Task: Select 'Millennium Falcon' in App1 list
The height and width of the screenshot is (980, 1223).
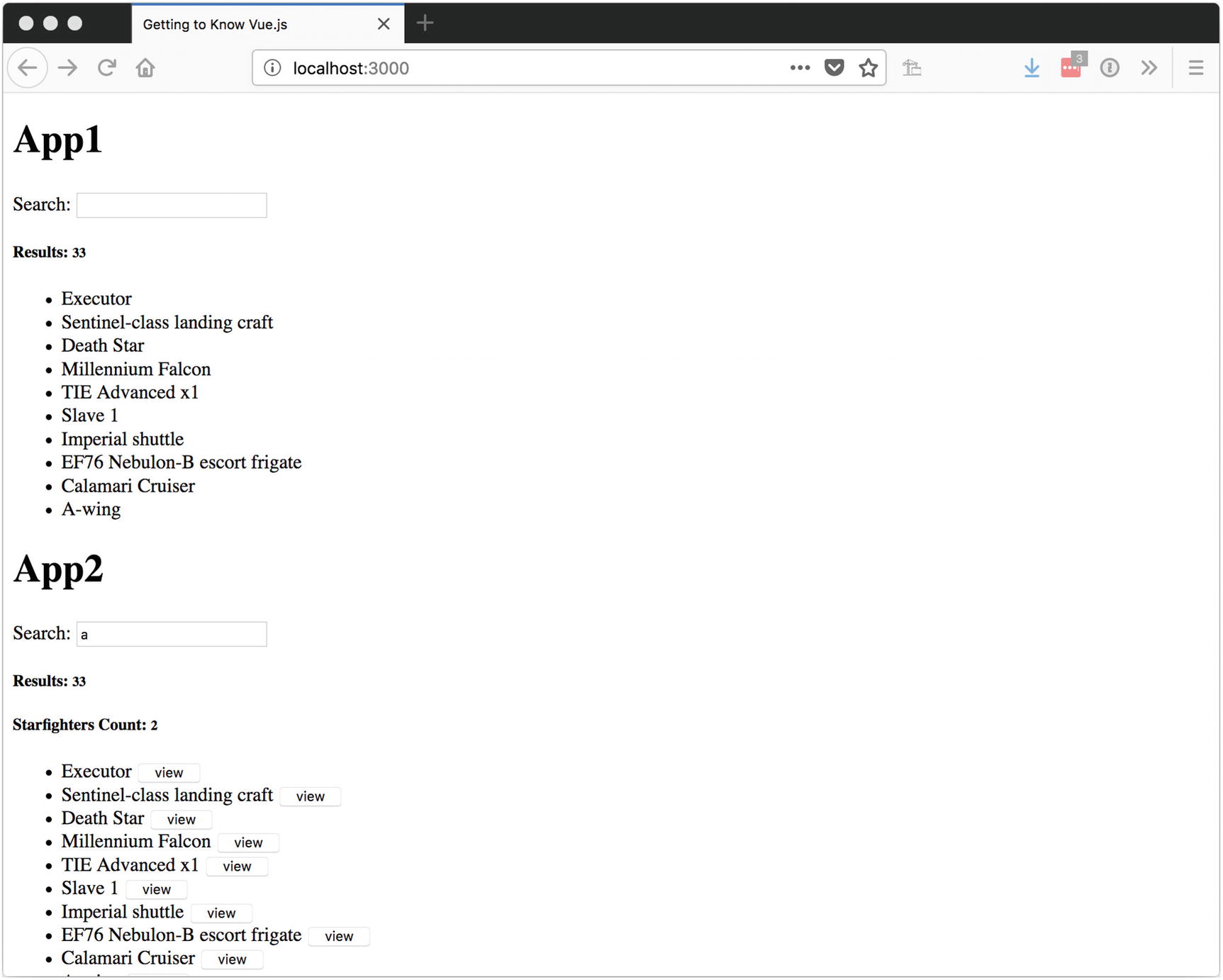Action: [x=136, y=369]
